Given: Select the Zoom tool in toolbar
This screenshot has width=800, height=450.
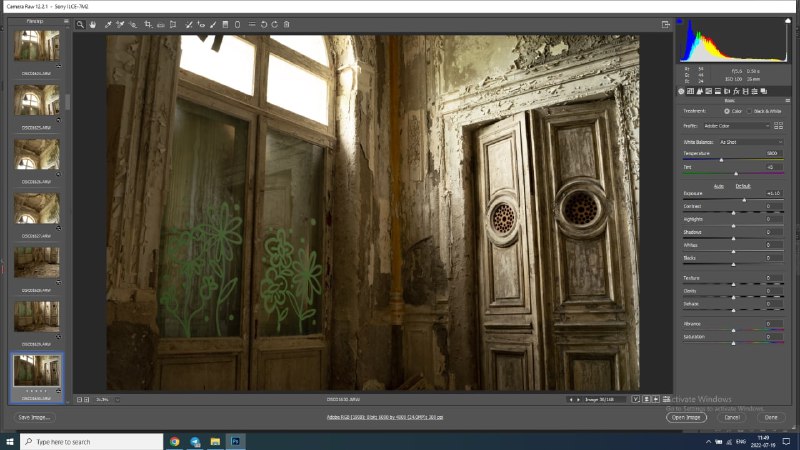Looking at the screenshot, I should pos(80,24).
